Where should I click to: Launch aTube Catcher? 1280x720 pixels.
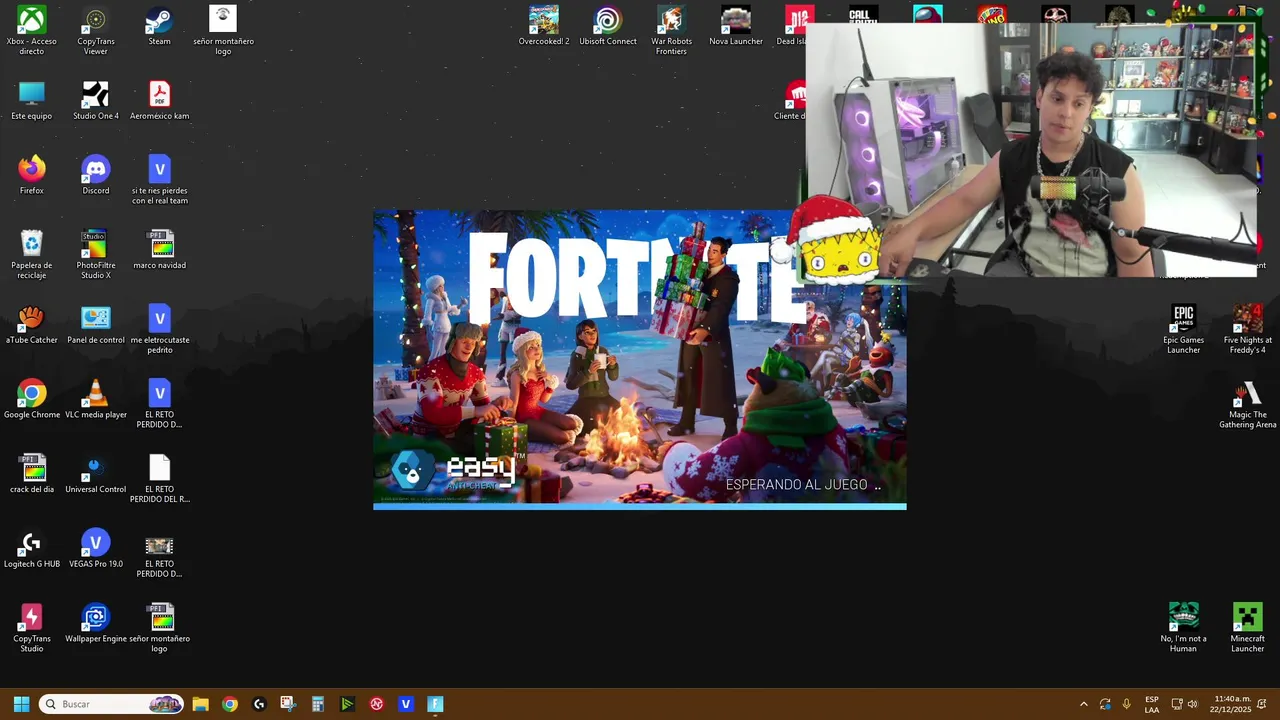[31, 325]
